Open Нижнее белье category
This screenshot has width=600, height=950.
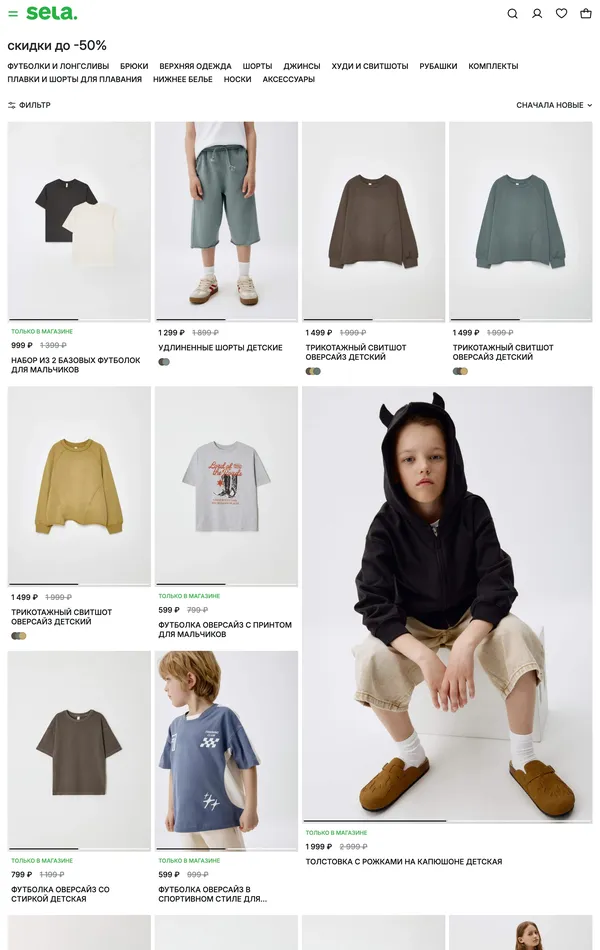point(182,79)
